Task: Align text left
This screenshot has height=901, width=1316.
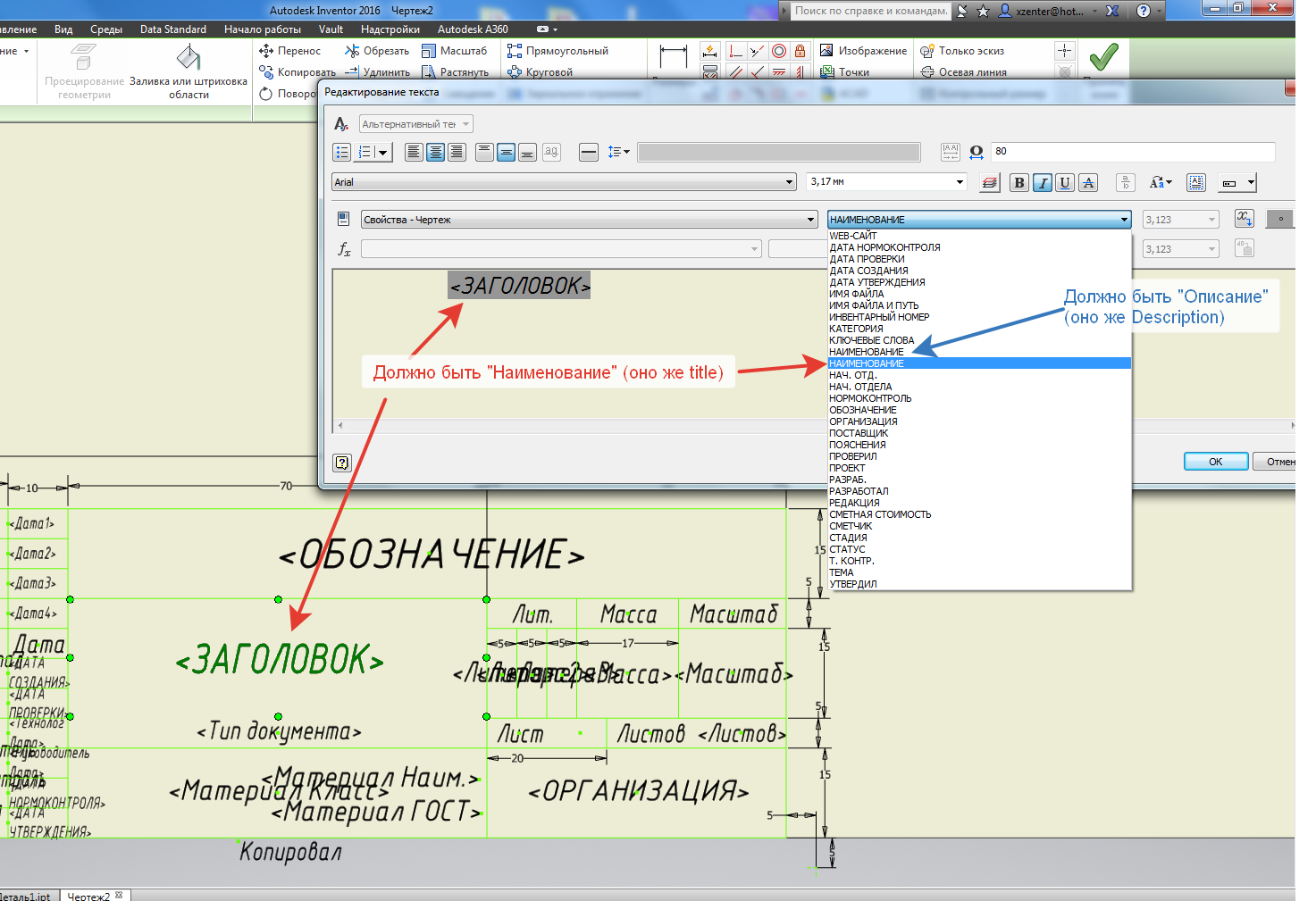Action: [414, 152]
